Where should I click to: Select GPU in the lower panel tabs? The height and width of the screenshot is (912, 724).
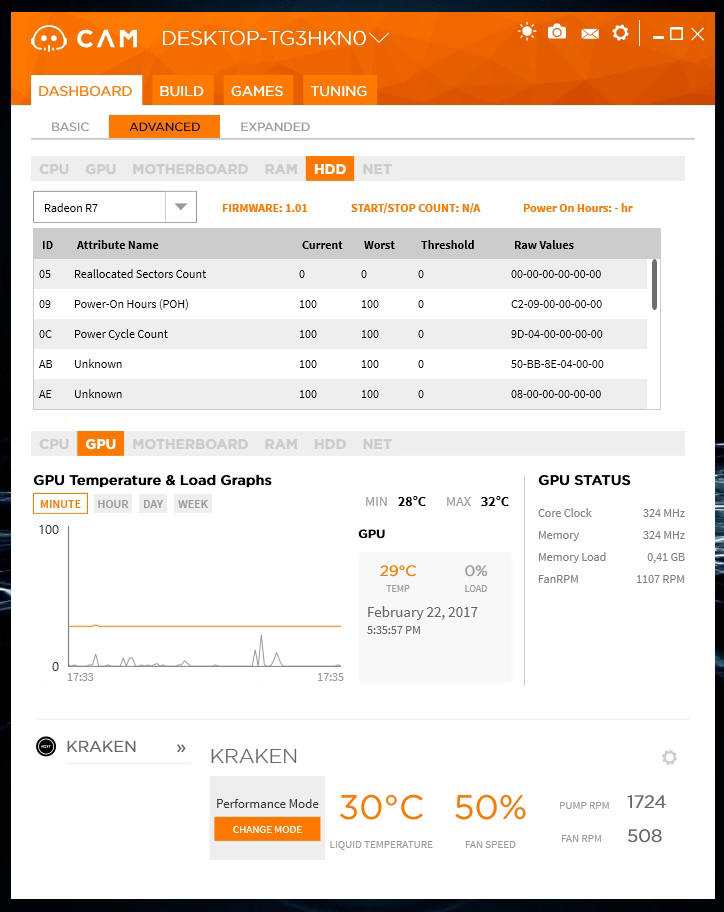pyautogui.click(x=101, y=444)
